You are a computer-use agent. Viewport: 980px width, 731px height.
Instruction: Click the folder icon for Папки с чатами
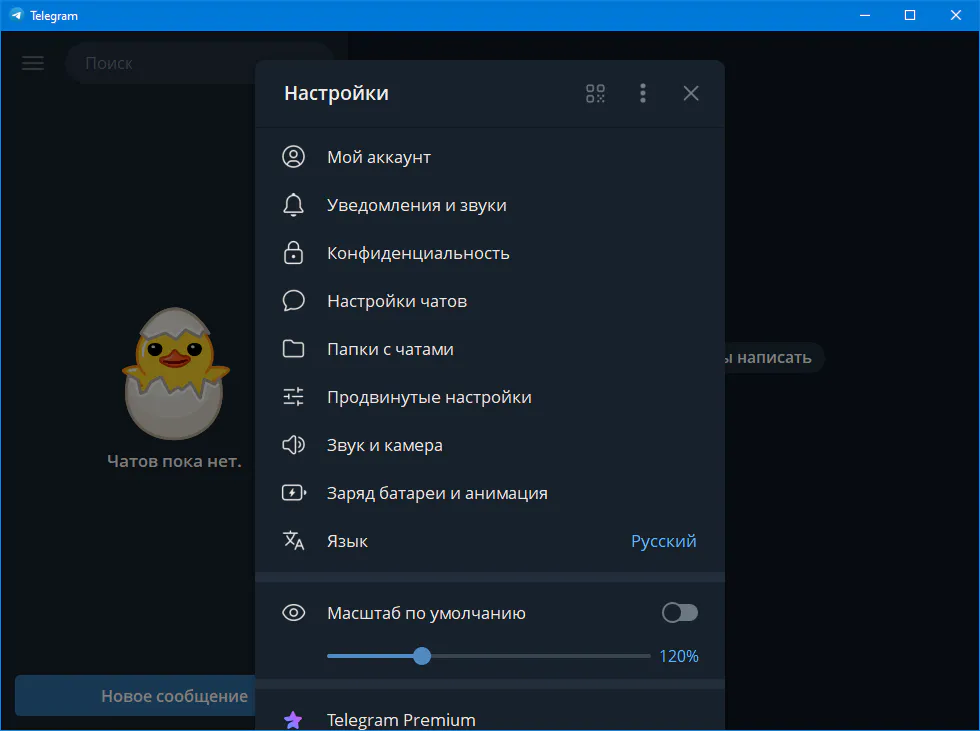click(x=293, y=349)
